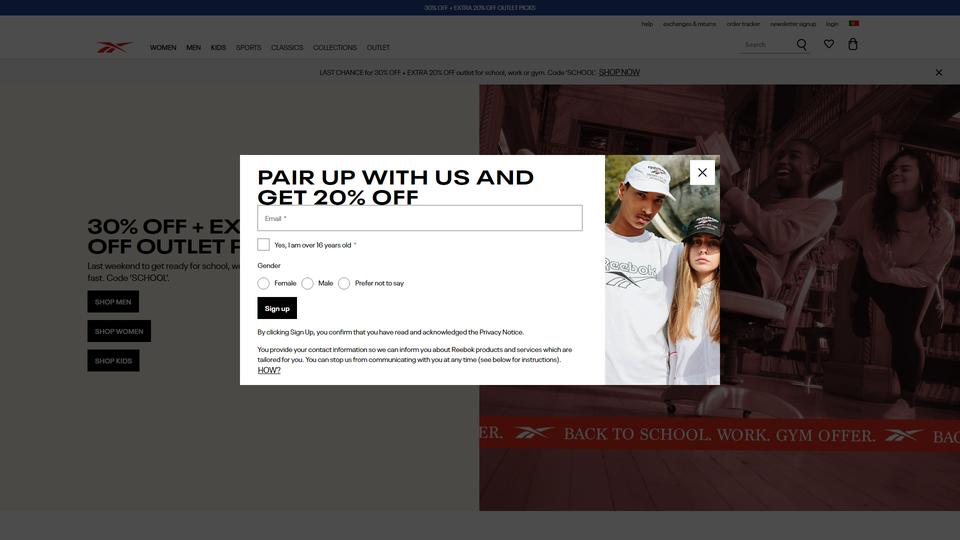The height and width of the screenshot is (540, 960).
Task: Open the OUTLET menu
Action: 378,48
